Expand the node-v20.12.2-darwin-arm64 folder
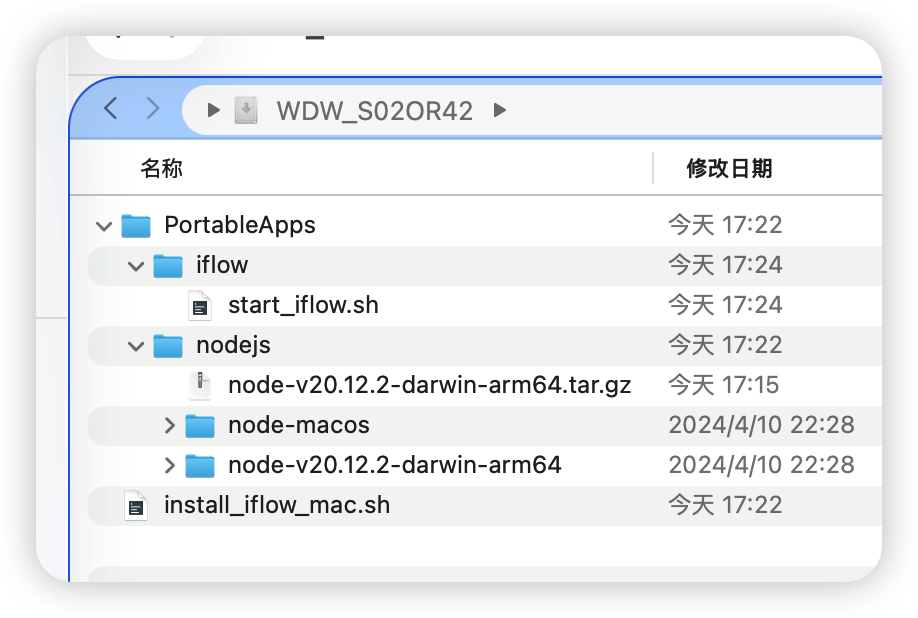918x618 pixels. (168, 465)
